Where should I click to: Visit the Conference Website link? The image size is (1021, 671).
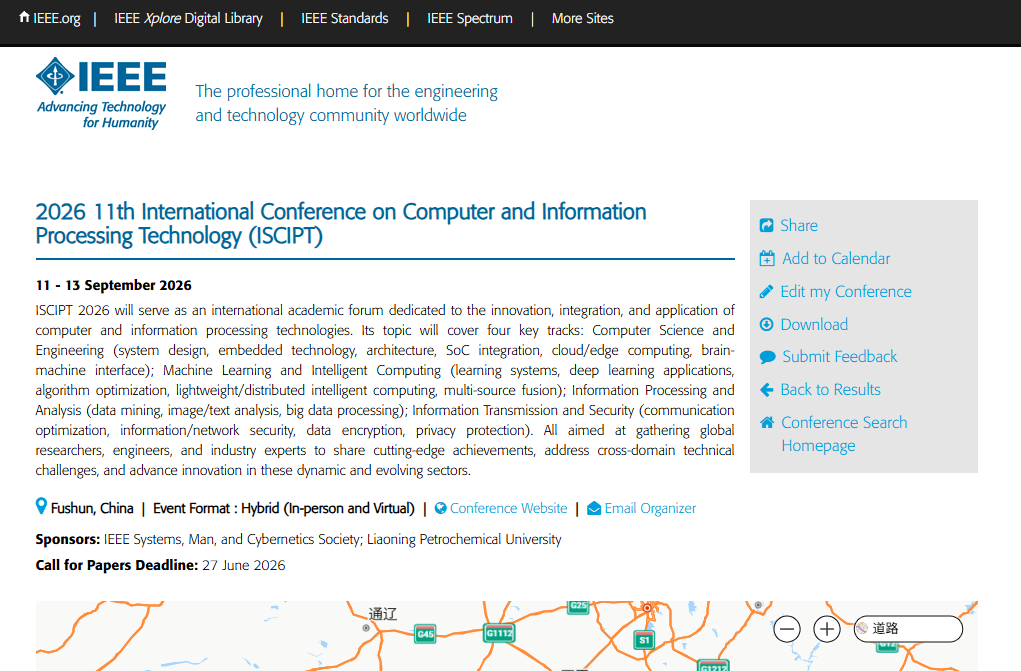tap(509, 508)
